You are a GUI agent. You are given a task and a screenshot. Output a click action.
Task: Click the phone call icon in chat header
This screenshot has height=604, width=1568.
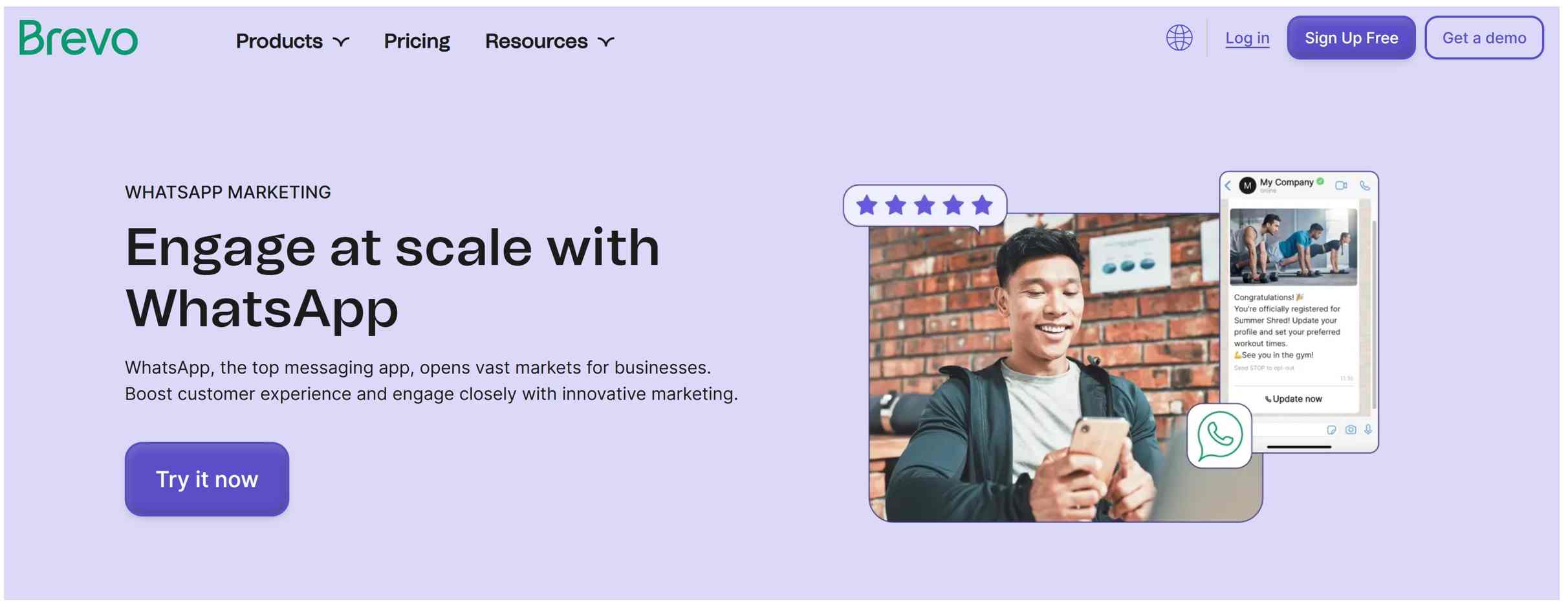tap(1365, 186)
